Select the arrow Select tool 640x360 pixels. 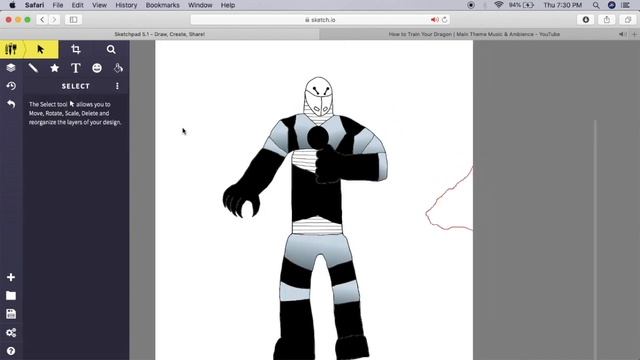[40, 49]
